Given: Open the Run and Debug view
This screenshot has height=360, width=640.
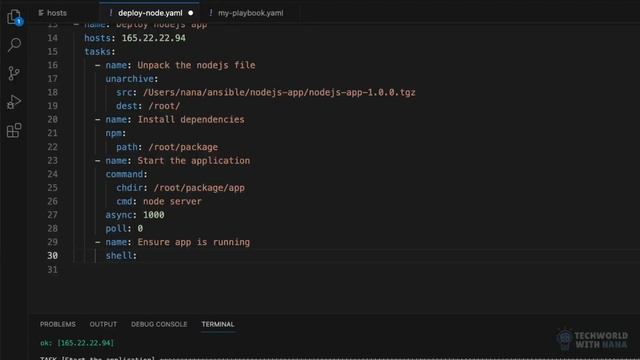Looking at the screenshot, I should 14,102.
